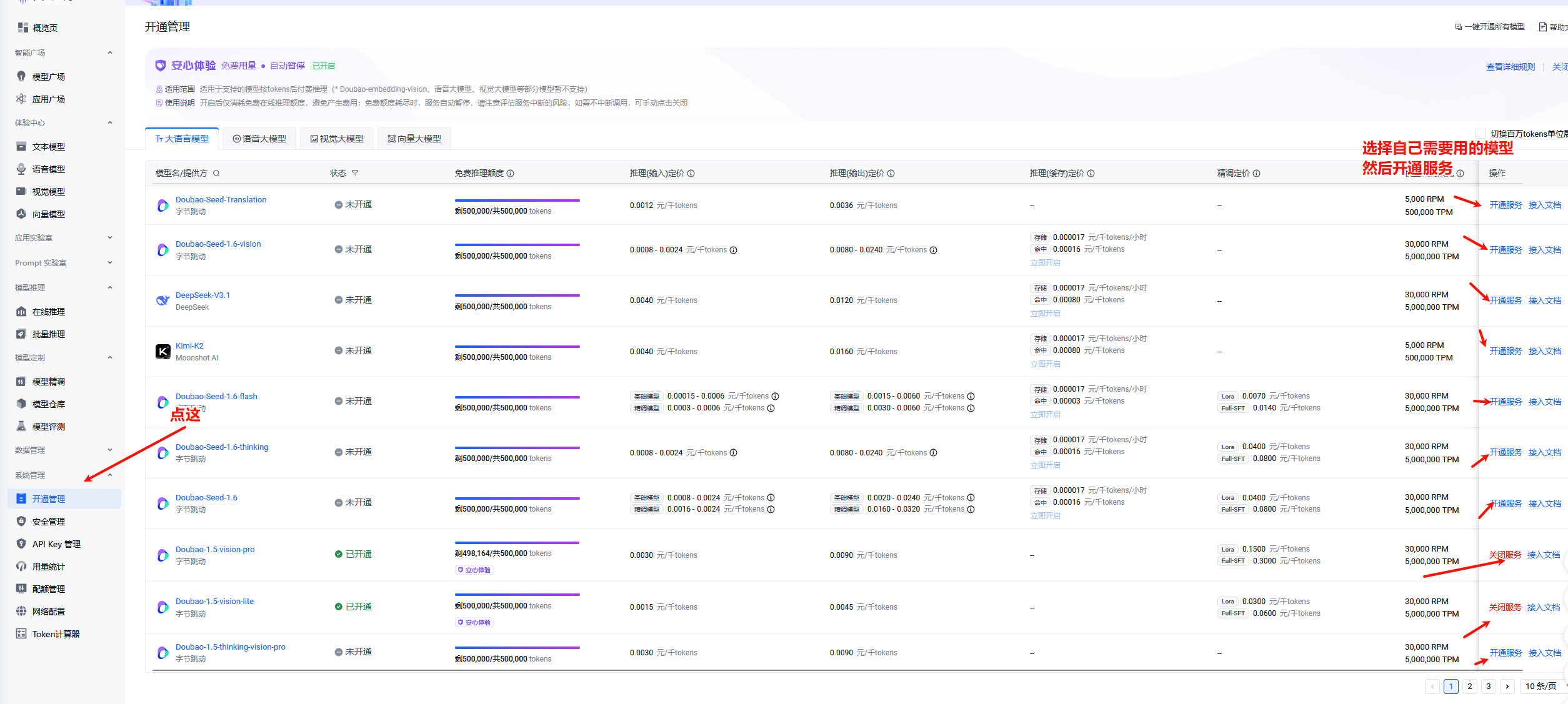
Task: Click info icon next to 推理(输入)定价
Action: coord(691,174)
